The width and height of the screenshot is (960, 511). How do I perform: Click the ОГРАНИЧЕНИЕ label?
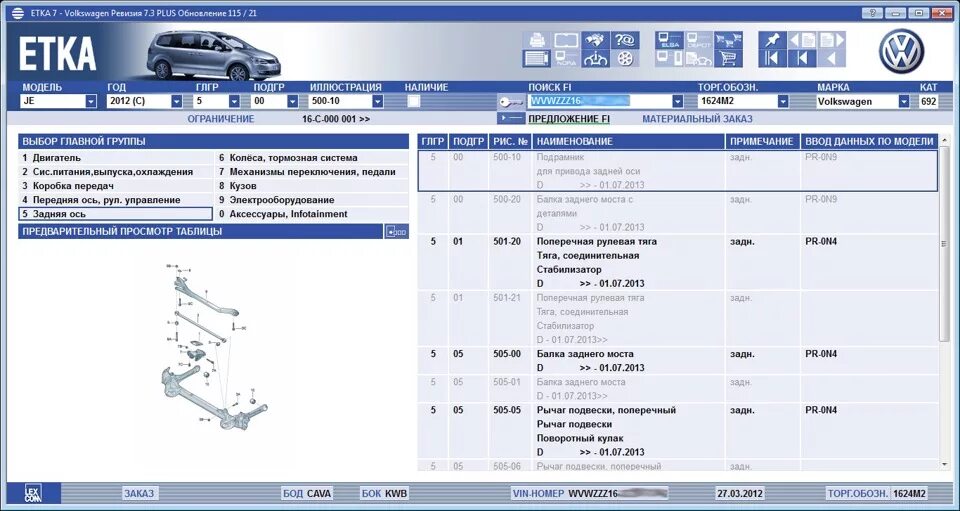coord(220,119)
